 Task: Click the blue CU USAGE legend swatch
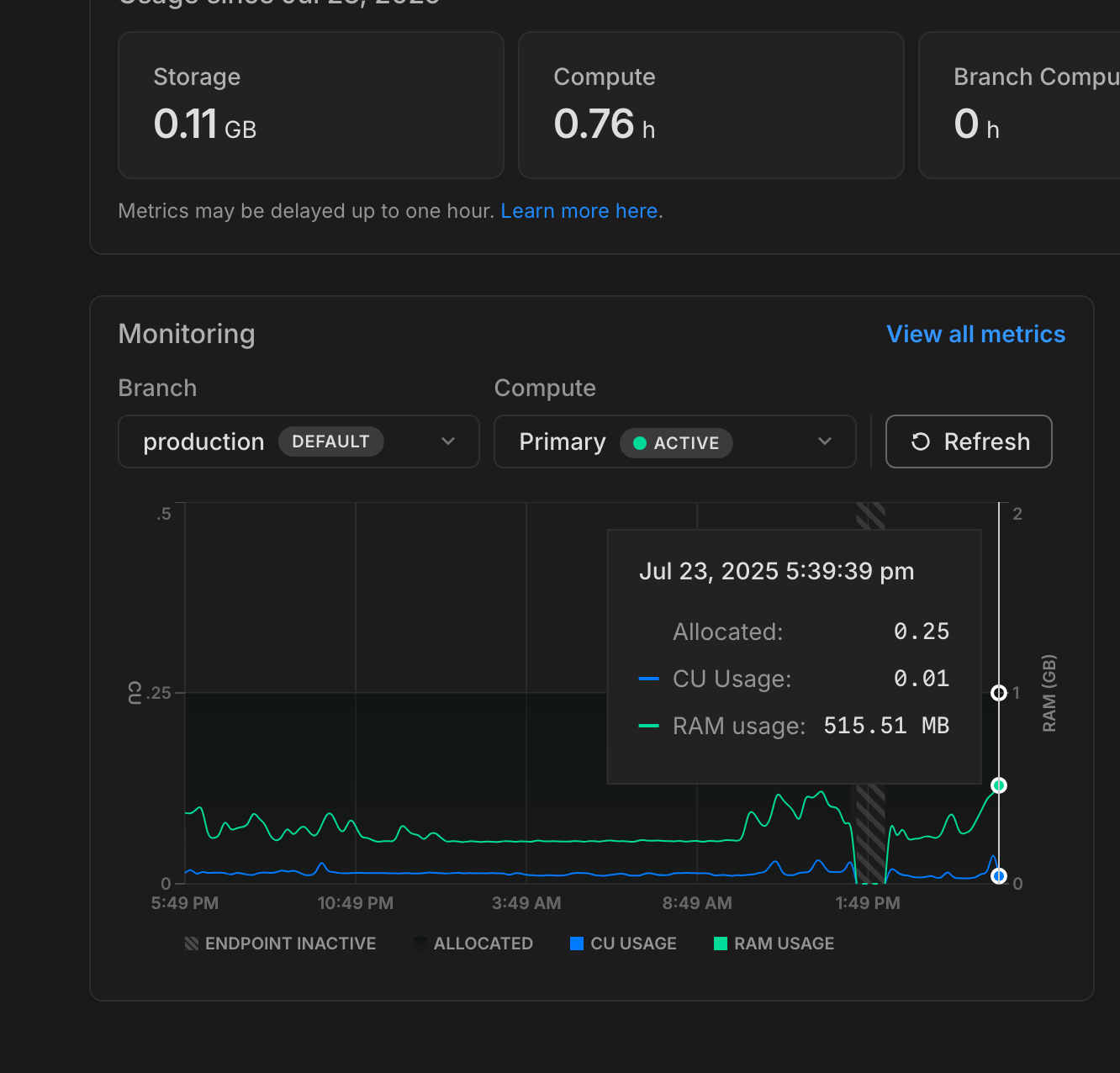[x=577, y=943]
